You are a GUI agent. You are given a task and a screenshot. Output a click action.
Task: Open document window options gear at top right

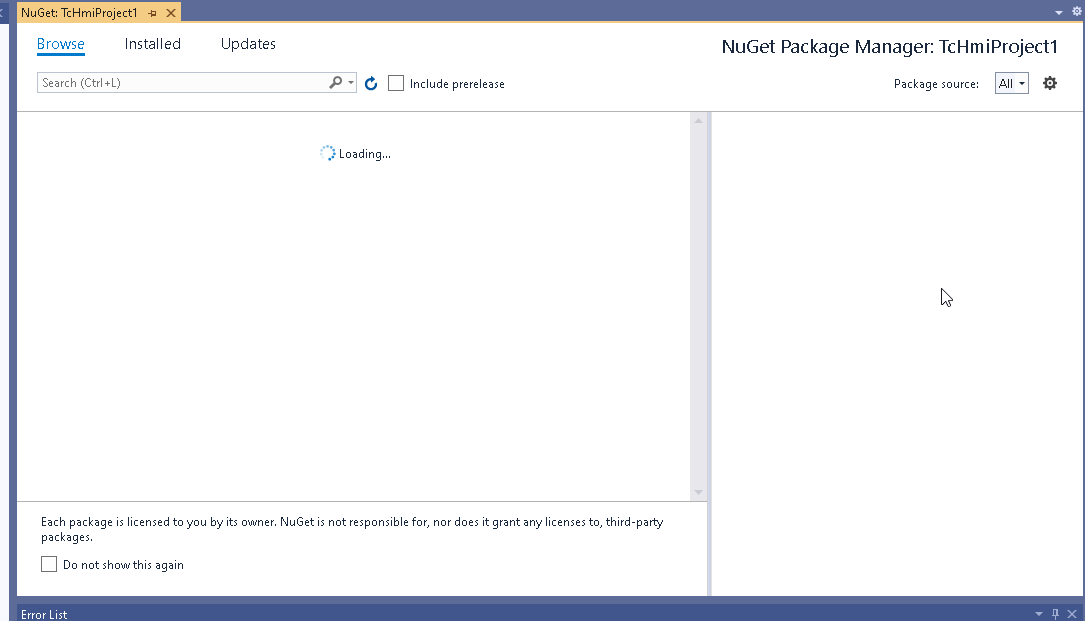pyautogui.click(x=1077, y=11)
